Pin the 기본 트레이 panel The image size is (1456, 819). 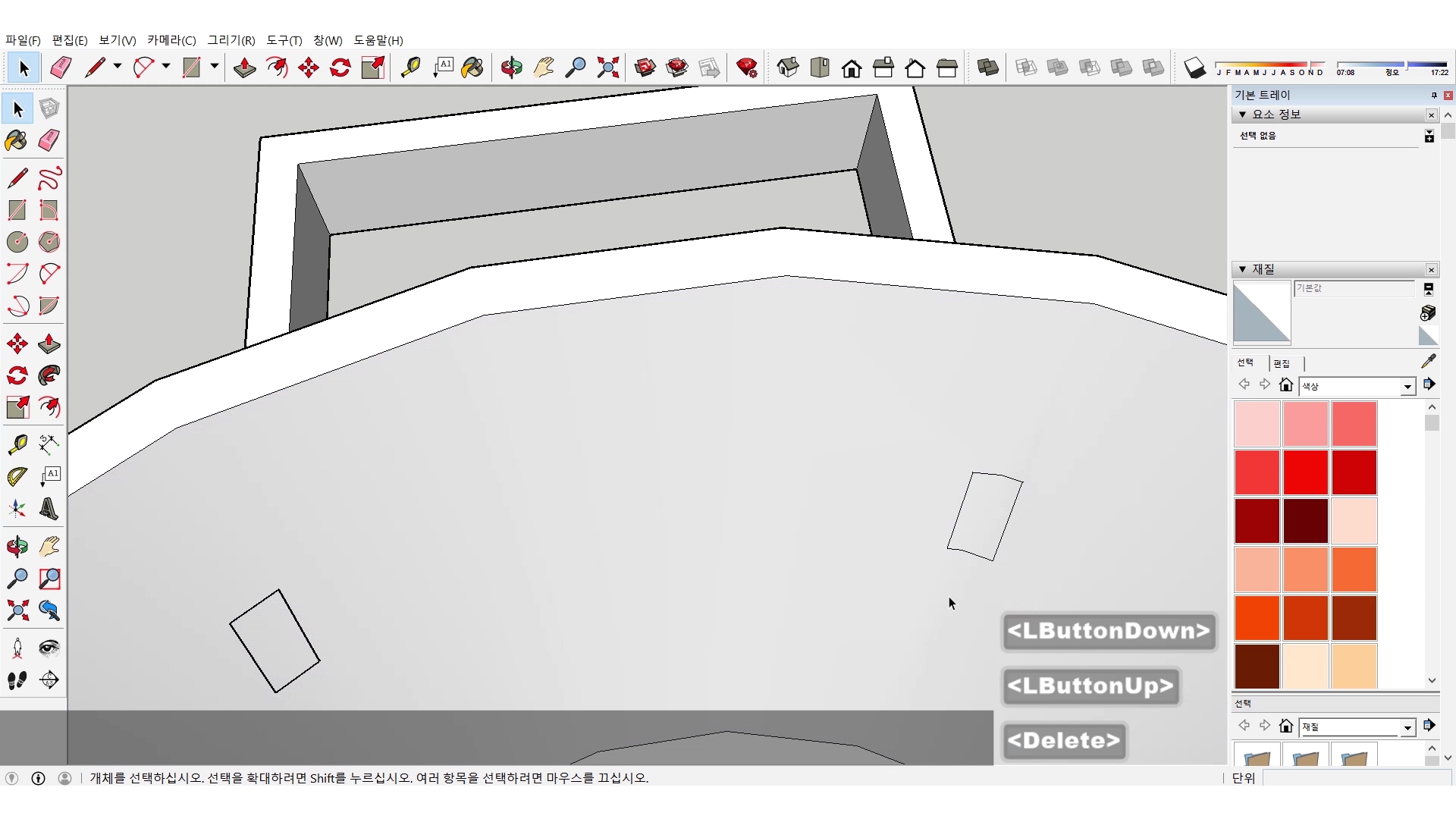1433,95
